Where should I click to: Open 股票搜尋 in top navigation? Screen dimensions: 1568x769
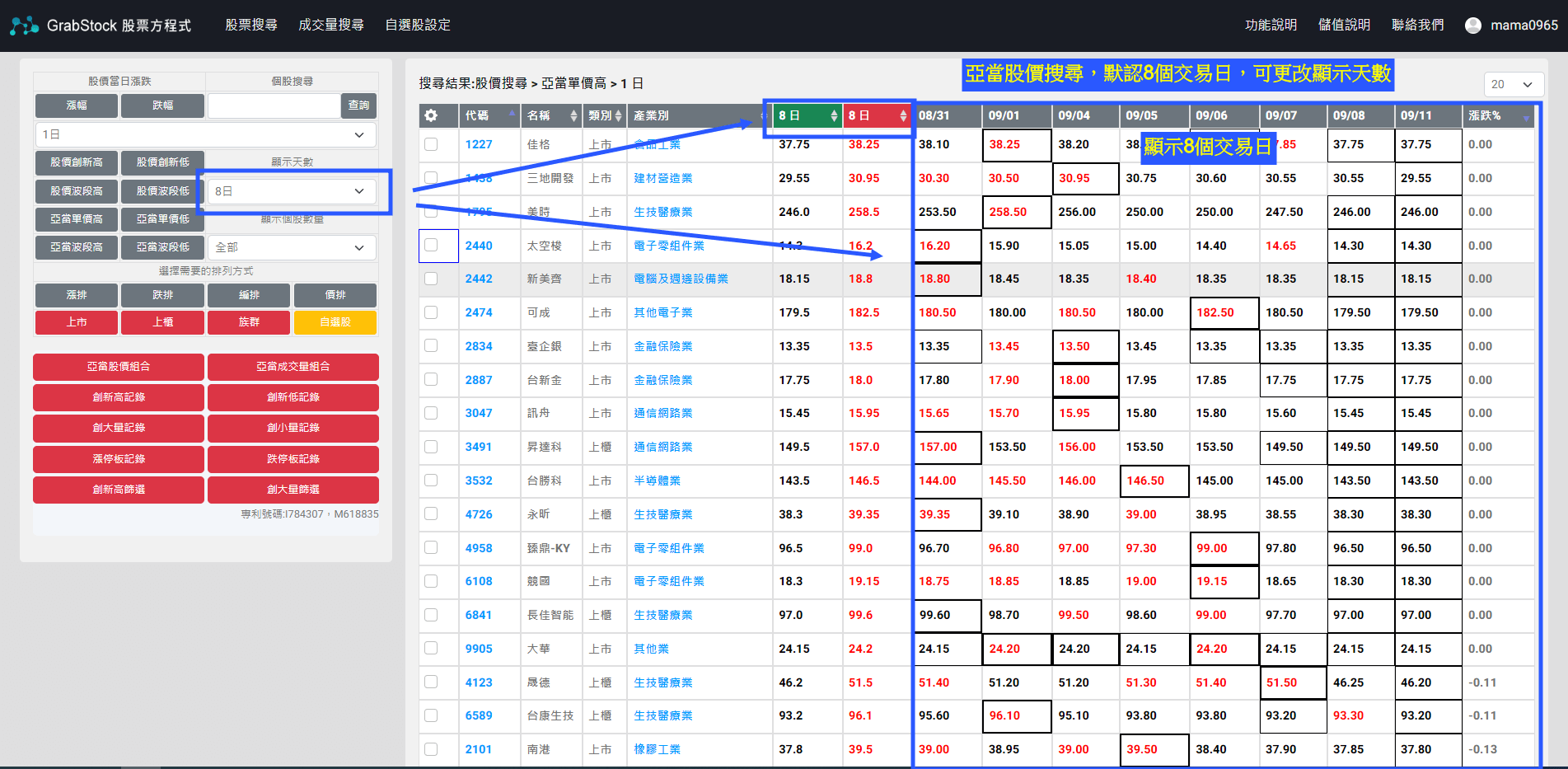click(x=251, y=26)
